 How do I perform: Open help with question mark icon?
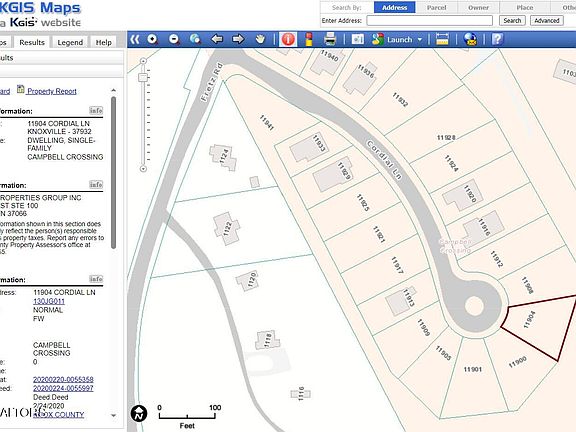[497, 39]
